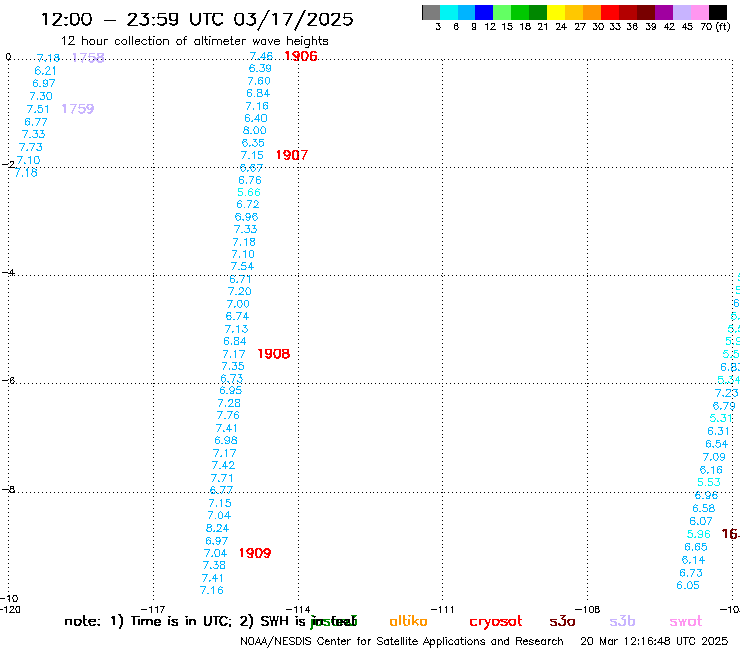Click the 8.00 wave height value

255,130
